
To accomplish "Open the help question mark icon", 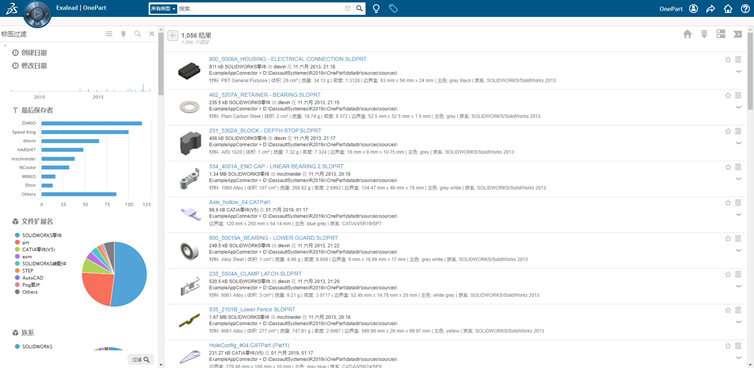I will 745,9.
